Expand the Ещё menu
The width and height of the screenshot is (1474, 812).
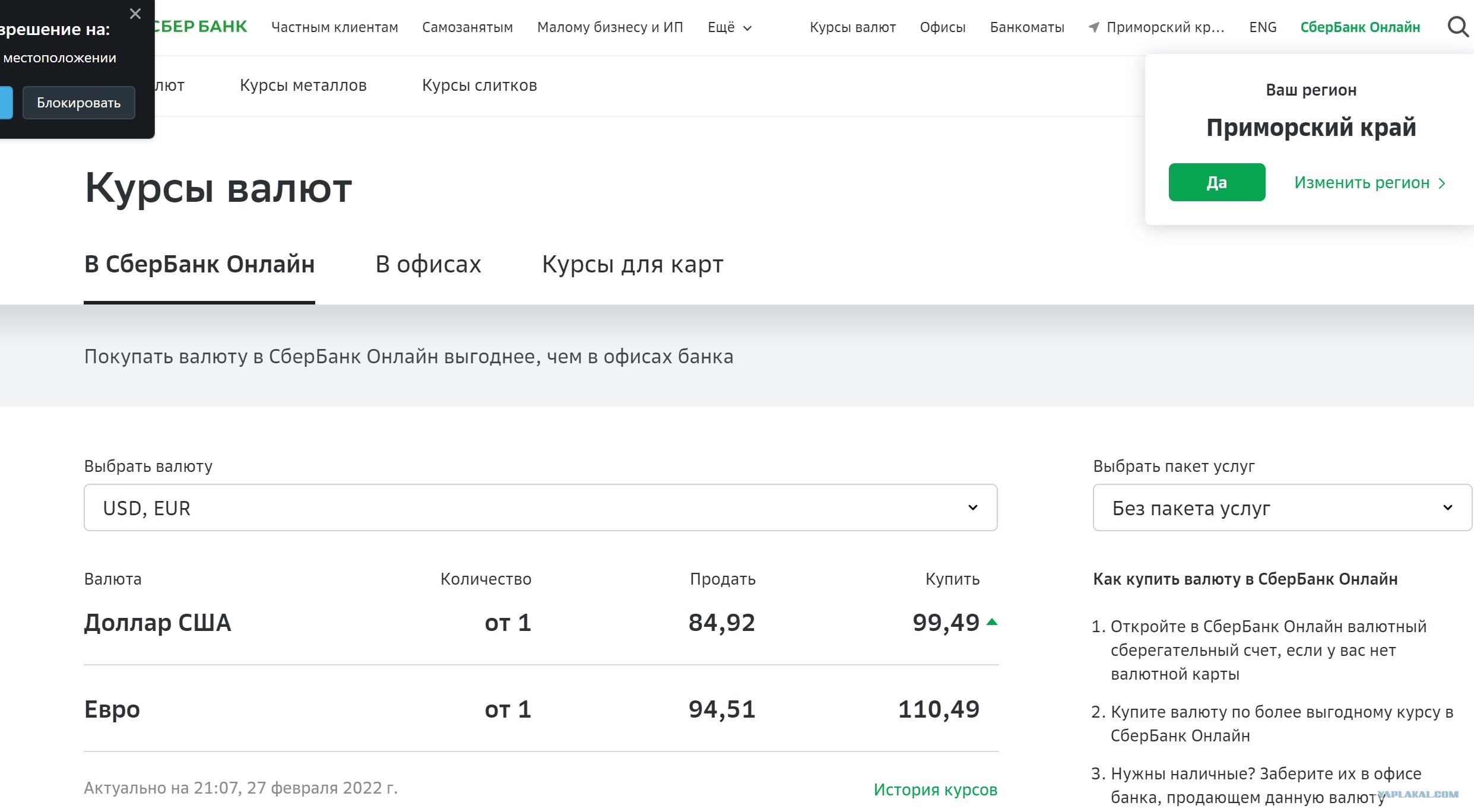pos(730,27)
